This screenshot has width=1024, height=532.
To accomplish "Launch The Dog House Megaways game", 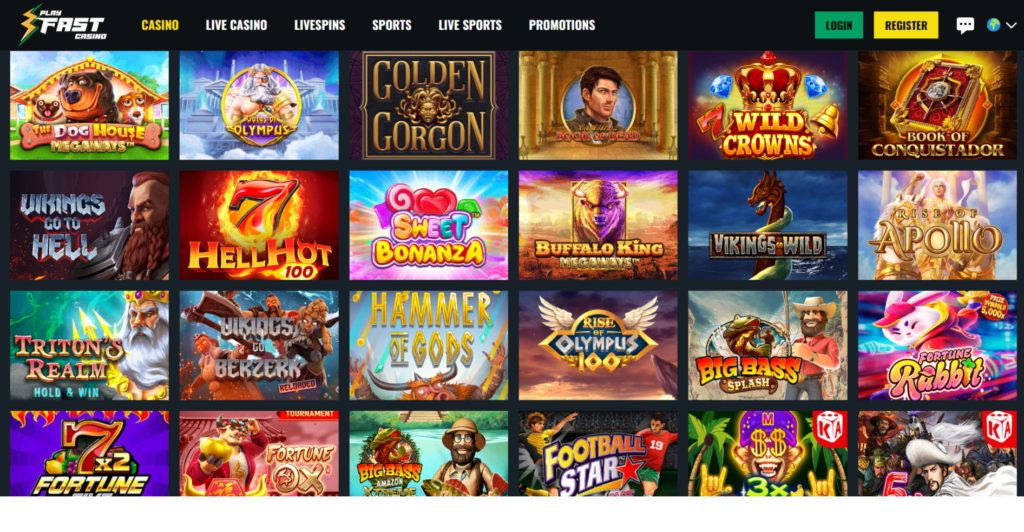I will tap(89, 105).
